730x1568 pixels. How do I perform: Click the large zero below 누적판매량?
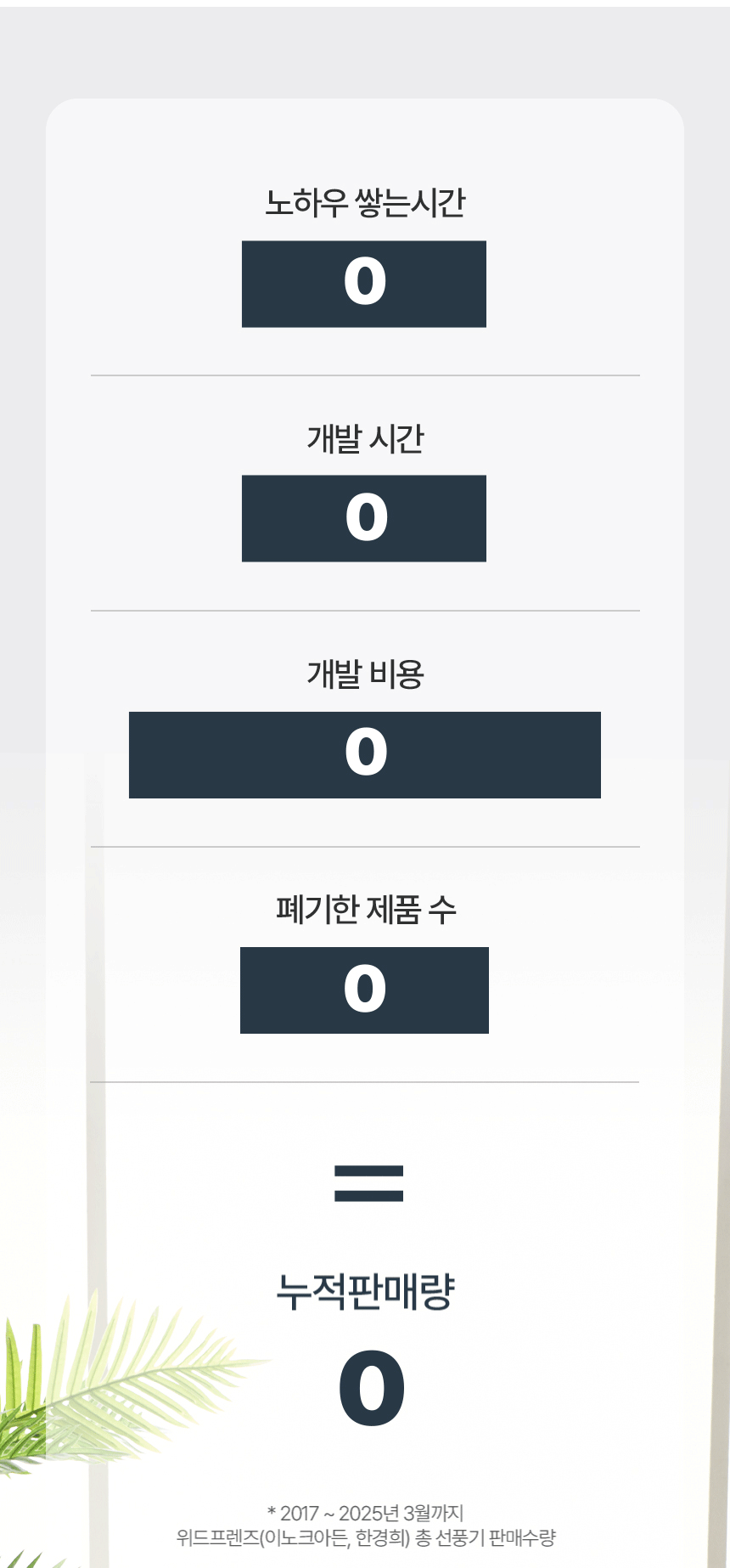tap(372, 1389)
